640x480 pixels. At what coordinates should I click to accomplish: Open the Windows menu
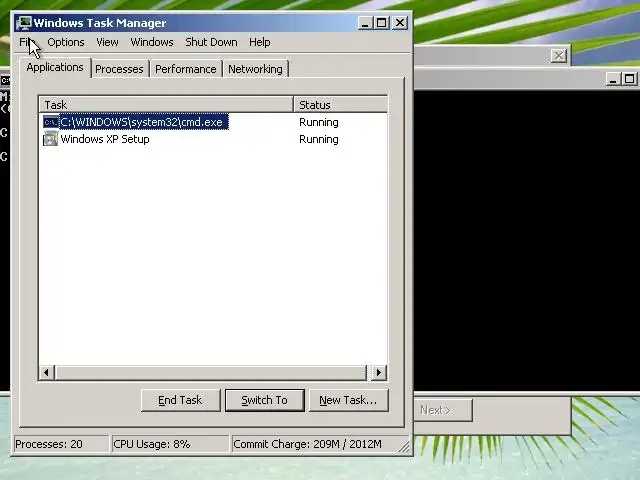[x=152, y=42]
